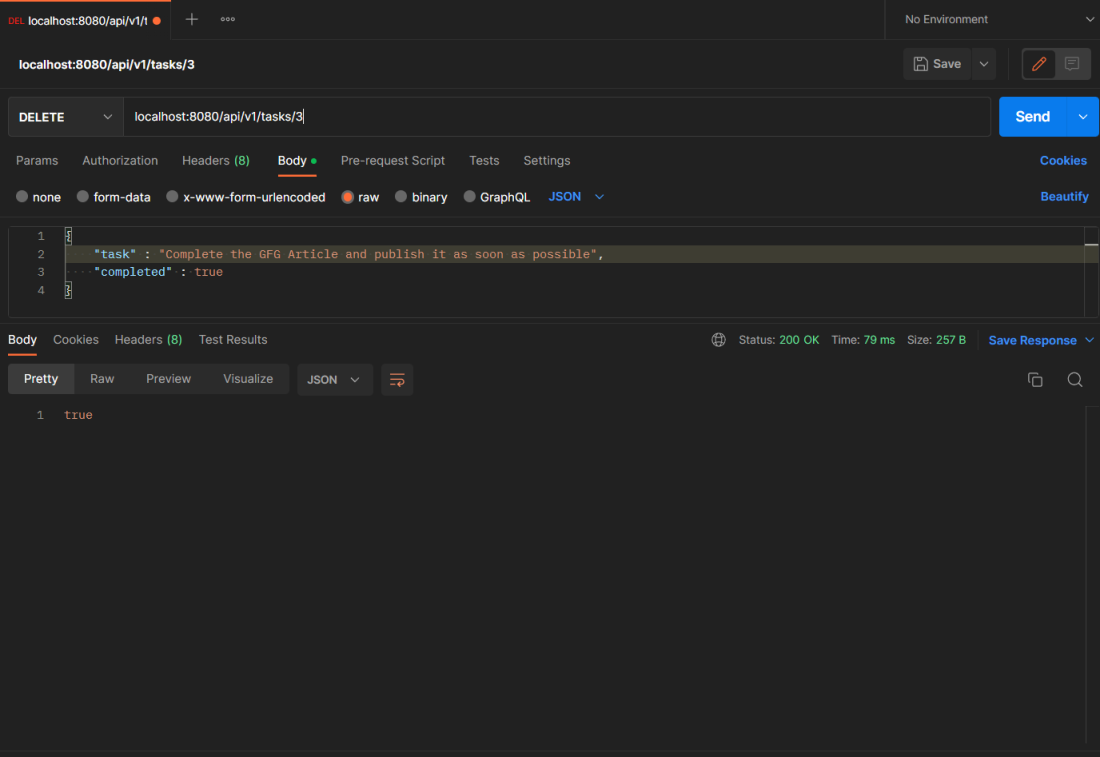Click the request title localhost:8080/api/v1/tasks/3
The height and width of the screenshot is (757, 1100).
point(107,65)
